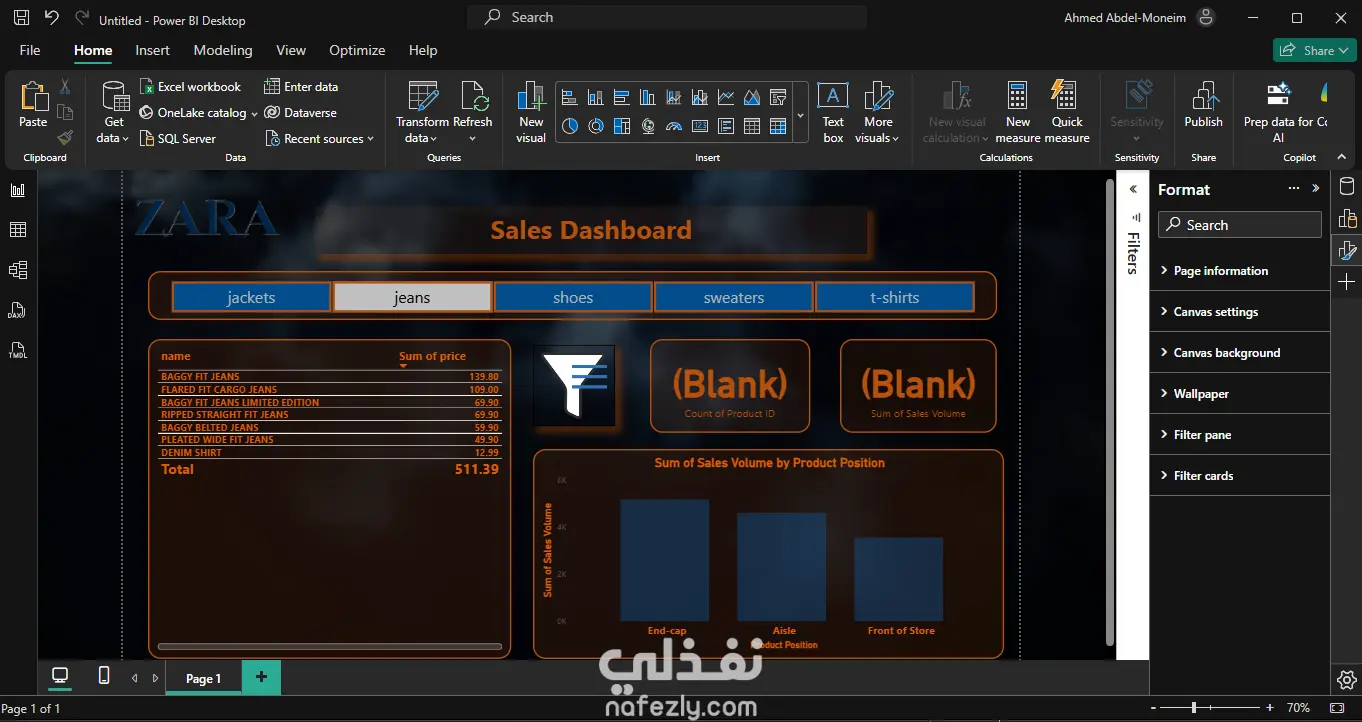Create a New measure
The height and width of the screenshot is (722, 1362).
(x=1018, y=112)
